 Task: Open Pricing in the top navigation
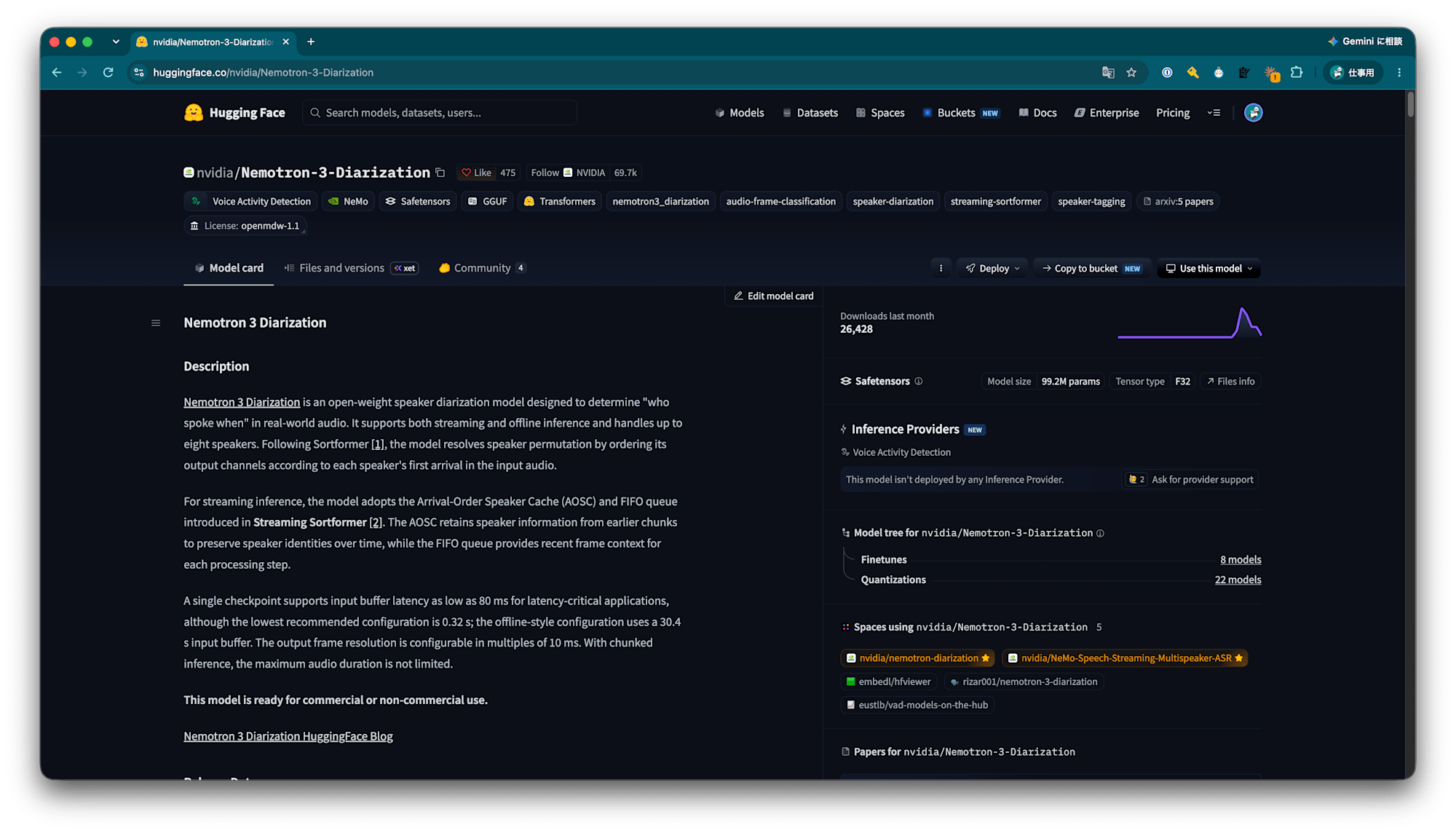[x=1173, y=113]
